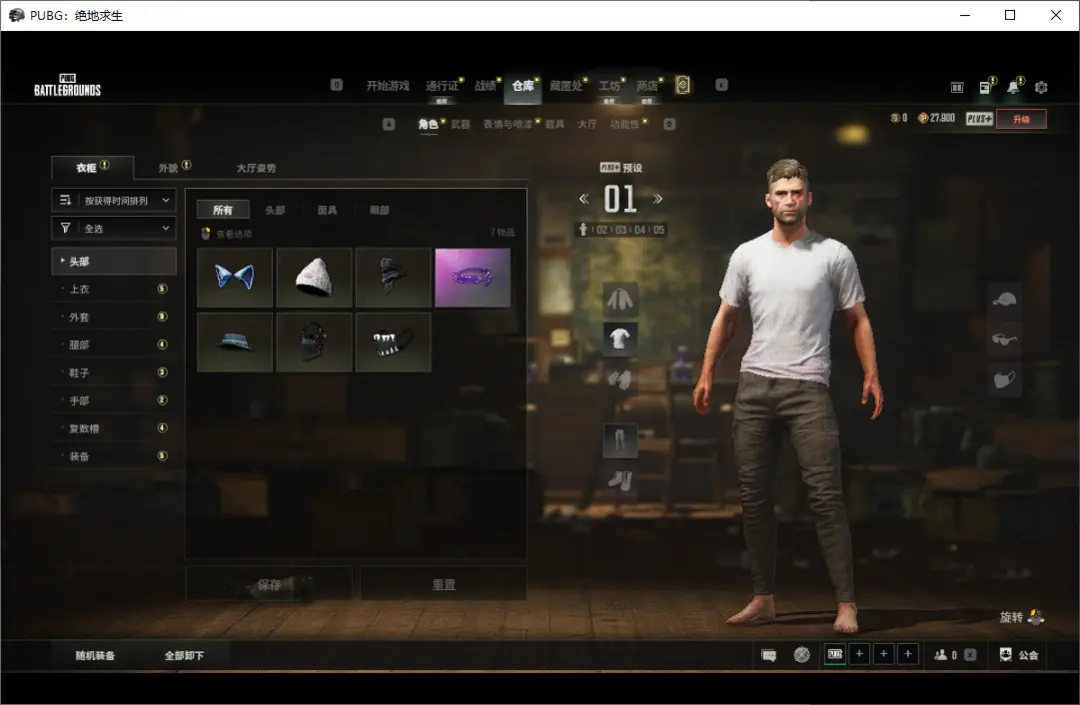Select the white knit beanie item
Viewport: 1080px width, 705px height.
tap(314, 277)
